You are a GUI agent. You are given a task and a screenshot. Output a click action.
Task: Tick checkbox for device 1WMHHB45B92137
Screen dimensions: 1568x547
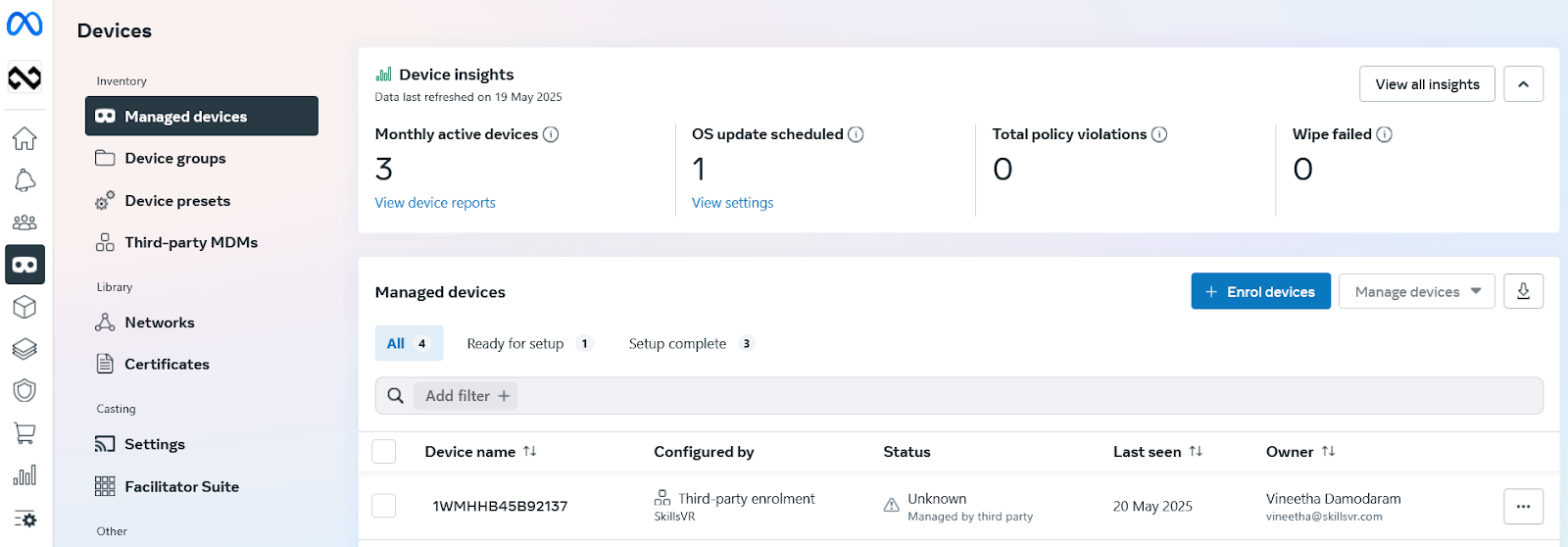(384, 506)
